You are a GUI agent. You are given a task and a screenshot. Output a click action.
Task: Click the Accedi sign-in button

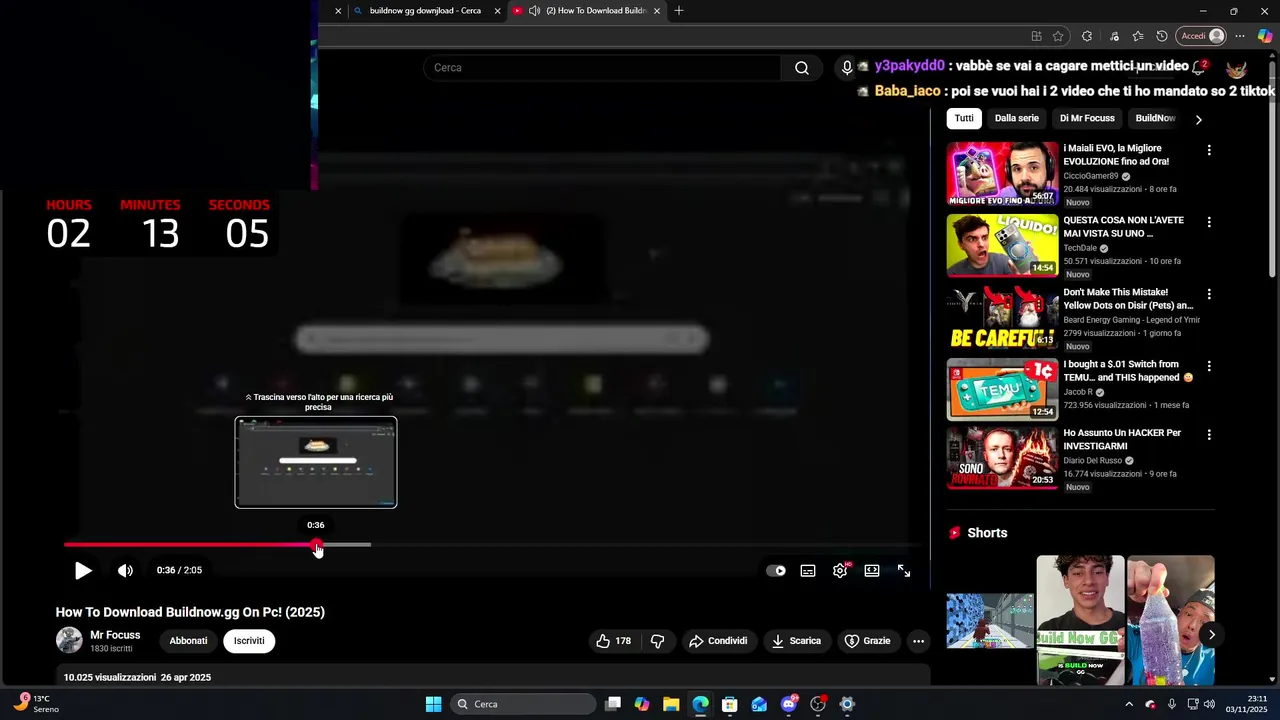[1202, 36]
